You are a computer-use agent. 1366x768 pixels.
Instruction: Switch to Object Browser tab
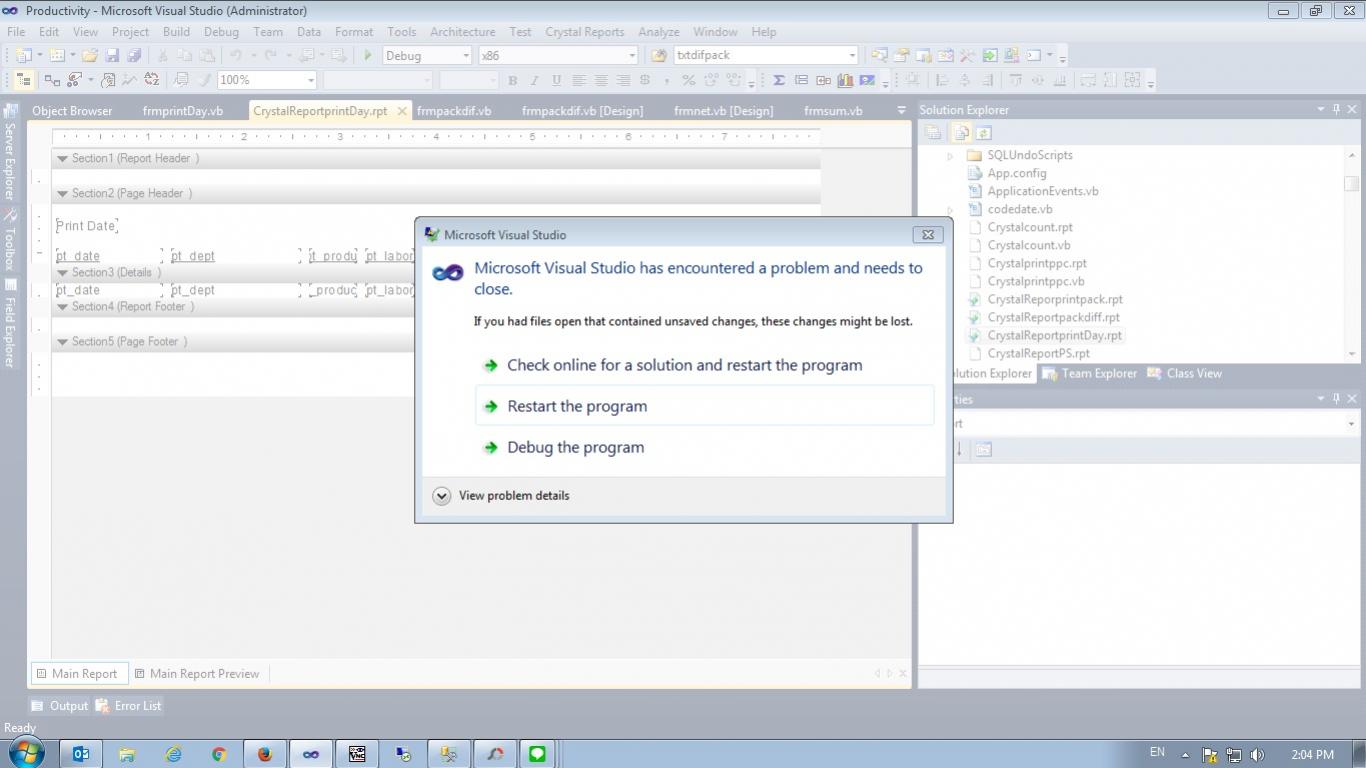pyautogui.click(x=72, y=111)
